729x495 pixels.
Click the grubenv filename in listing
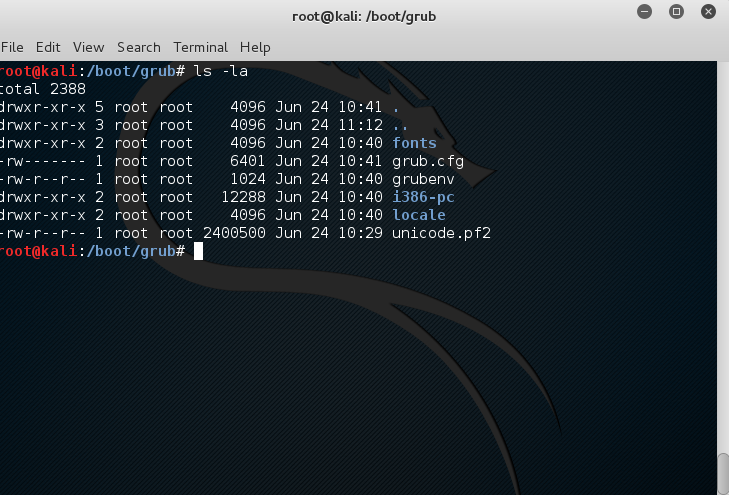click(424, 179)
